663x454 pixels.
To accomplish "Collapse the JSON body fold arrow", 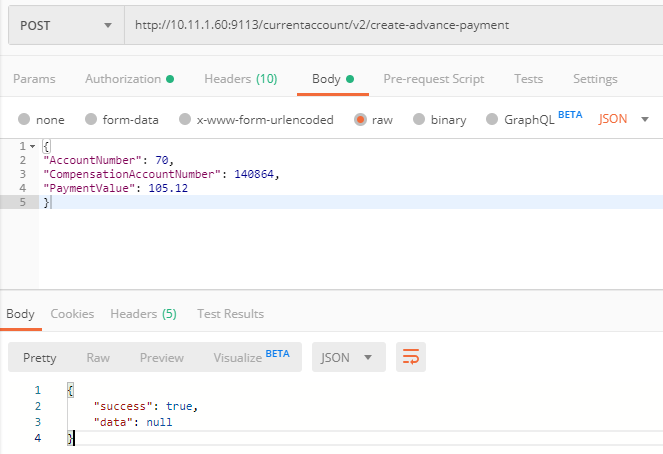I will tap(32, 146).
